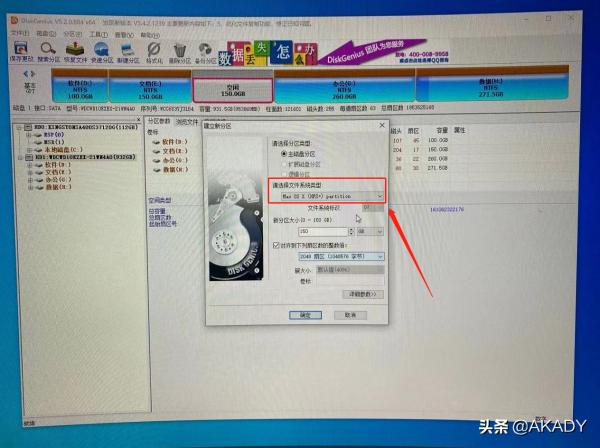Viewport: 600px width, 448px height.
Task: Open the Help (帮助) menu
Action: (150, 35)
